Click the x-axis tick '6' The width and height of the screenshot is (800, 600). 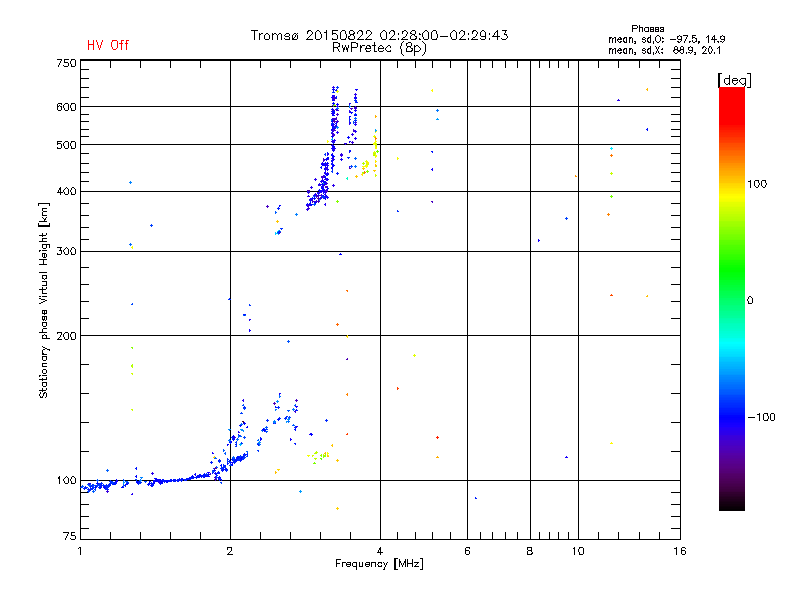click(x=467, y=551)
